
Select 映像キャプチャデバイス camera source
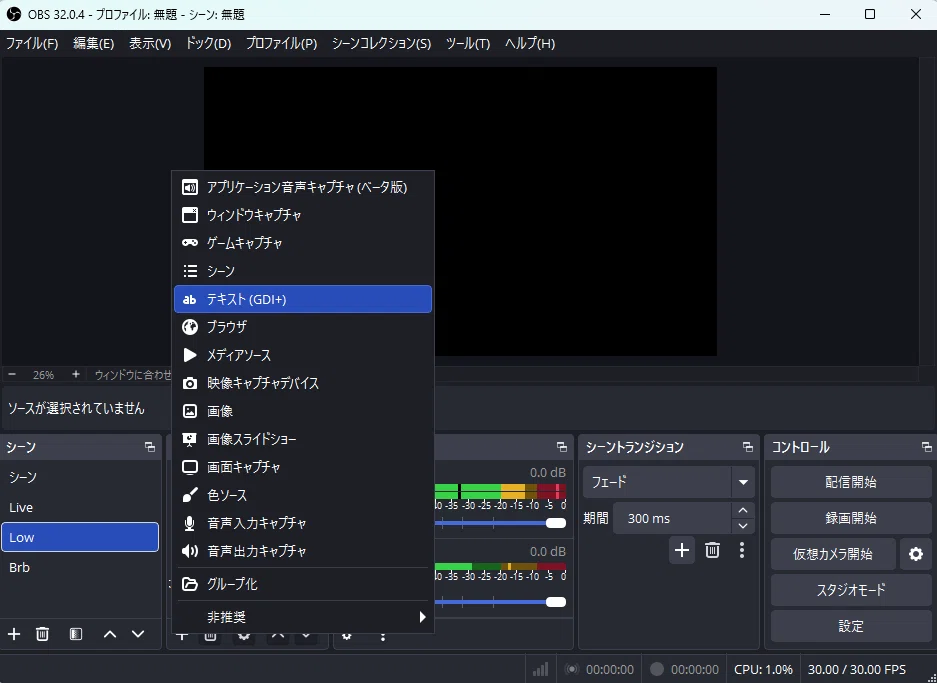(302, 383)
